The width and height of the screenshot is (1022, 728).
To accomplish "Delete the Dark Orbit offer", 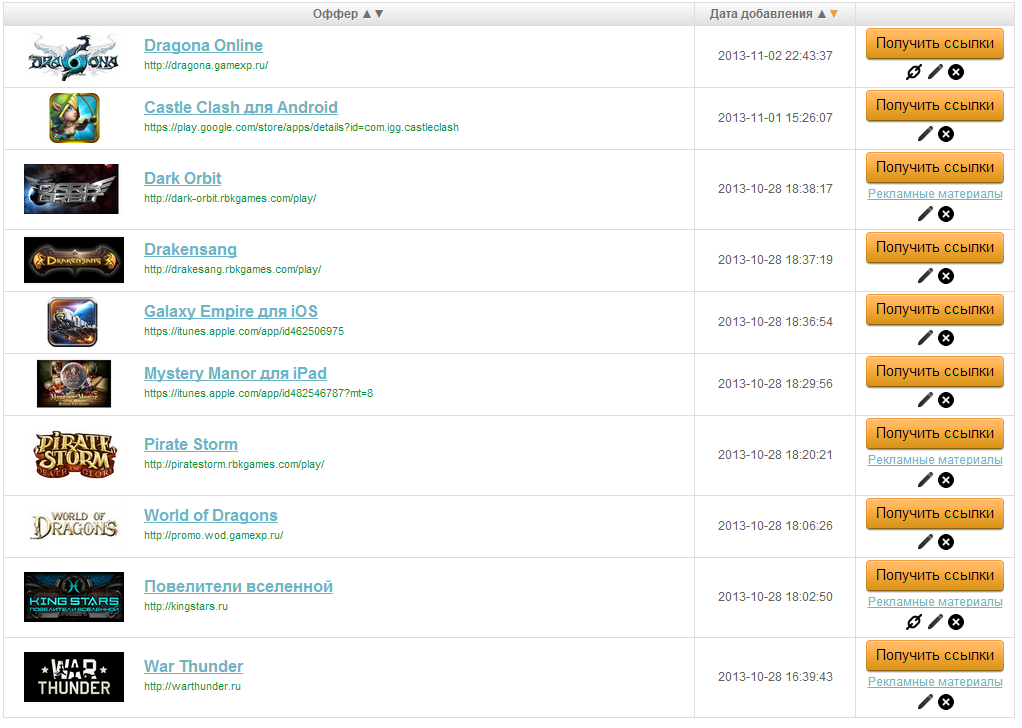I will (946, 214).
